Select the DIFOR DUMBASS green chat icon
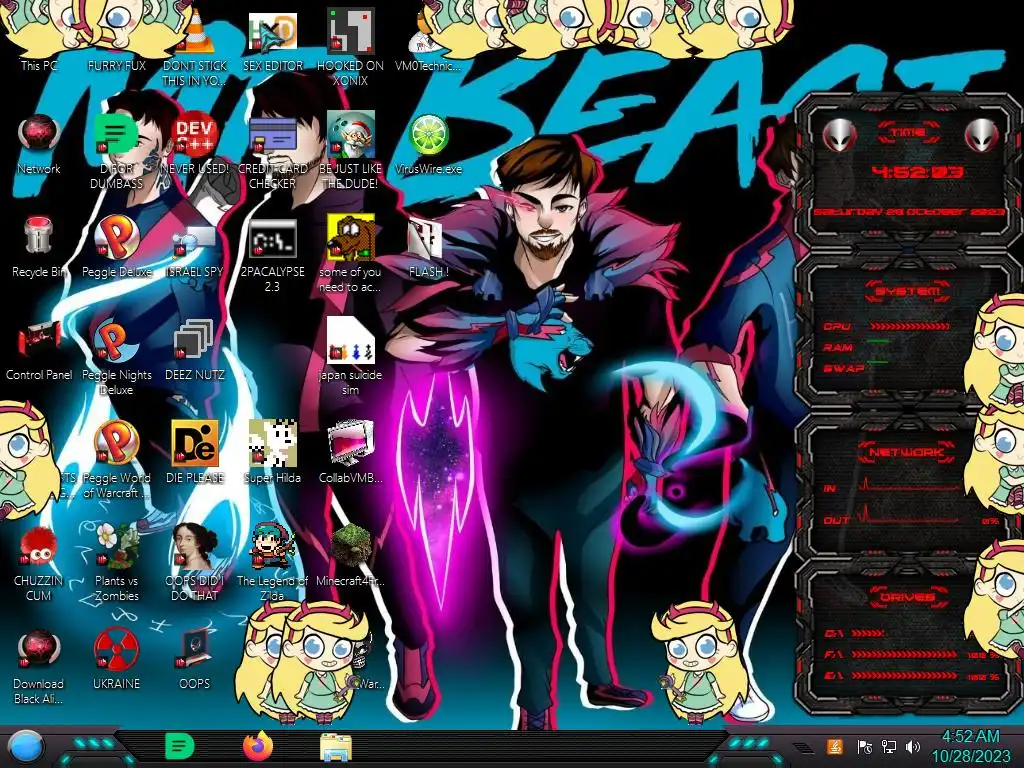The image size is (1024, 768). (x=116, y=135)
